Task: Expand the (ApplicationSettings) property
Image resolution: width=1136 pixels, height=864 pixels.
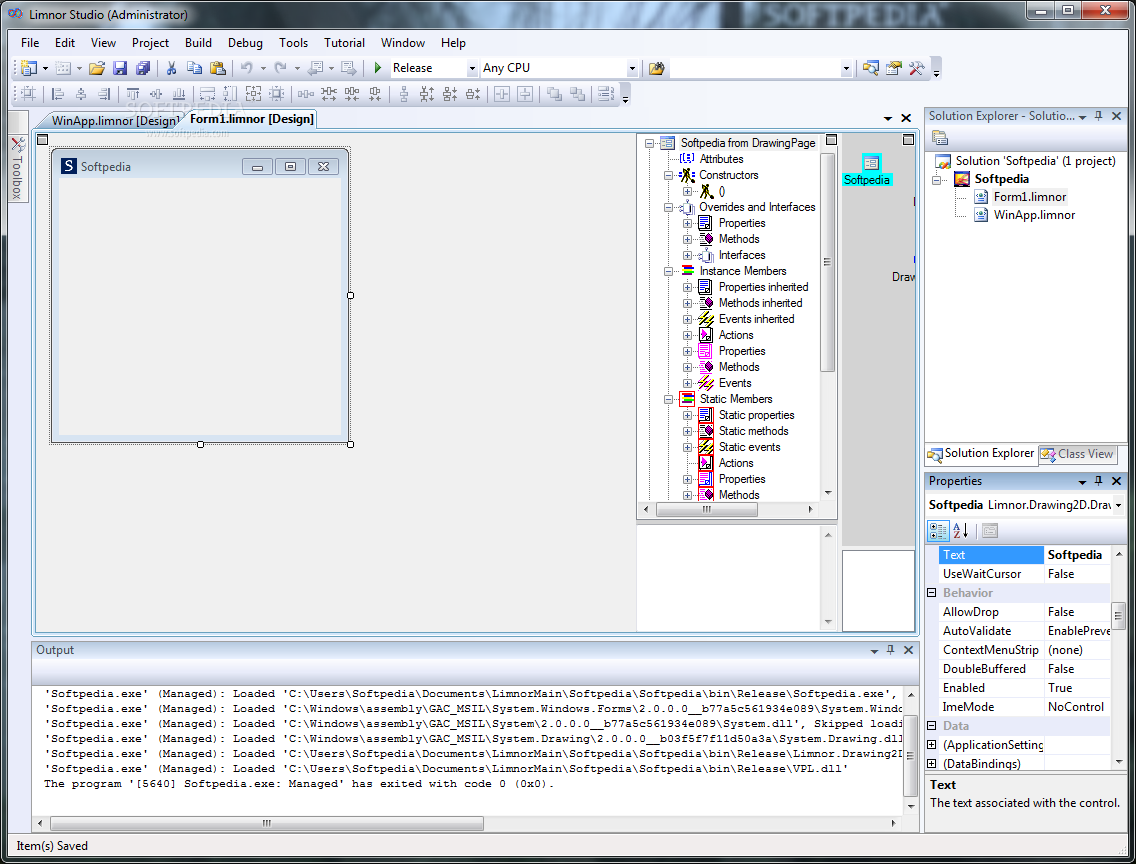Action: click(x=932, y=745)
